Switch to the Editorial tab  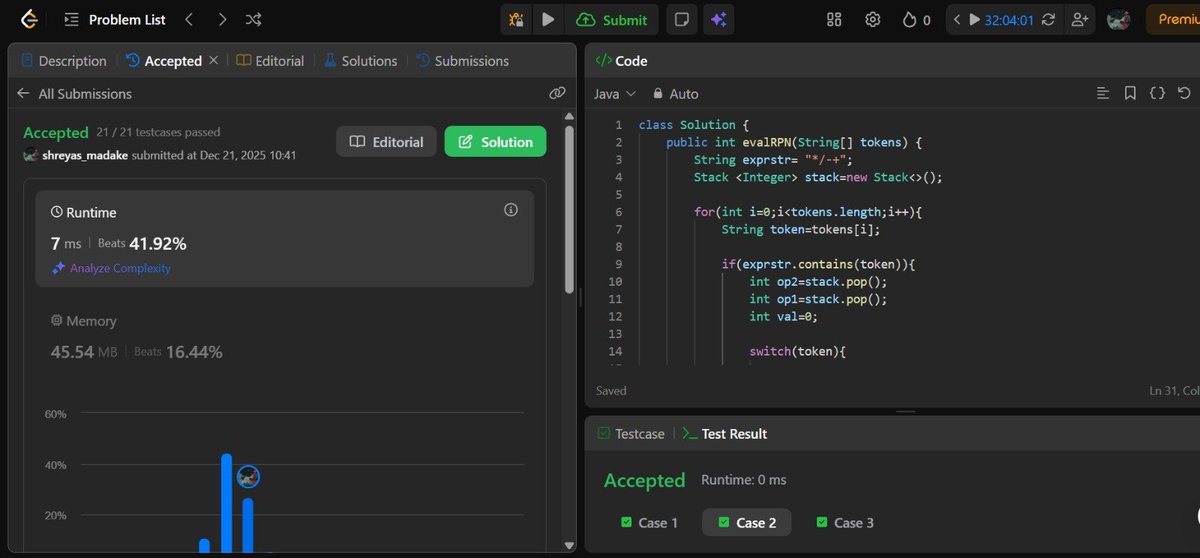point(270,61)
